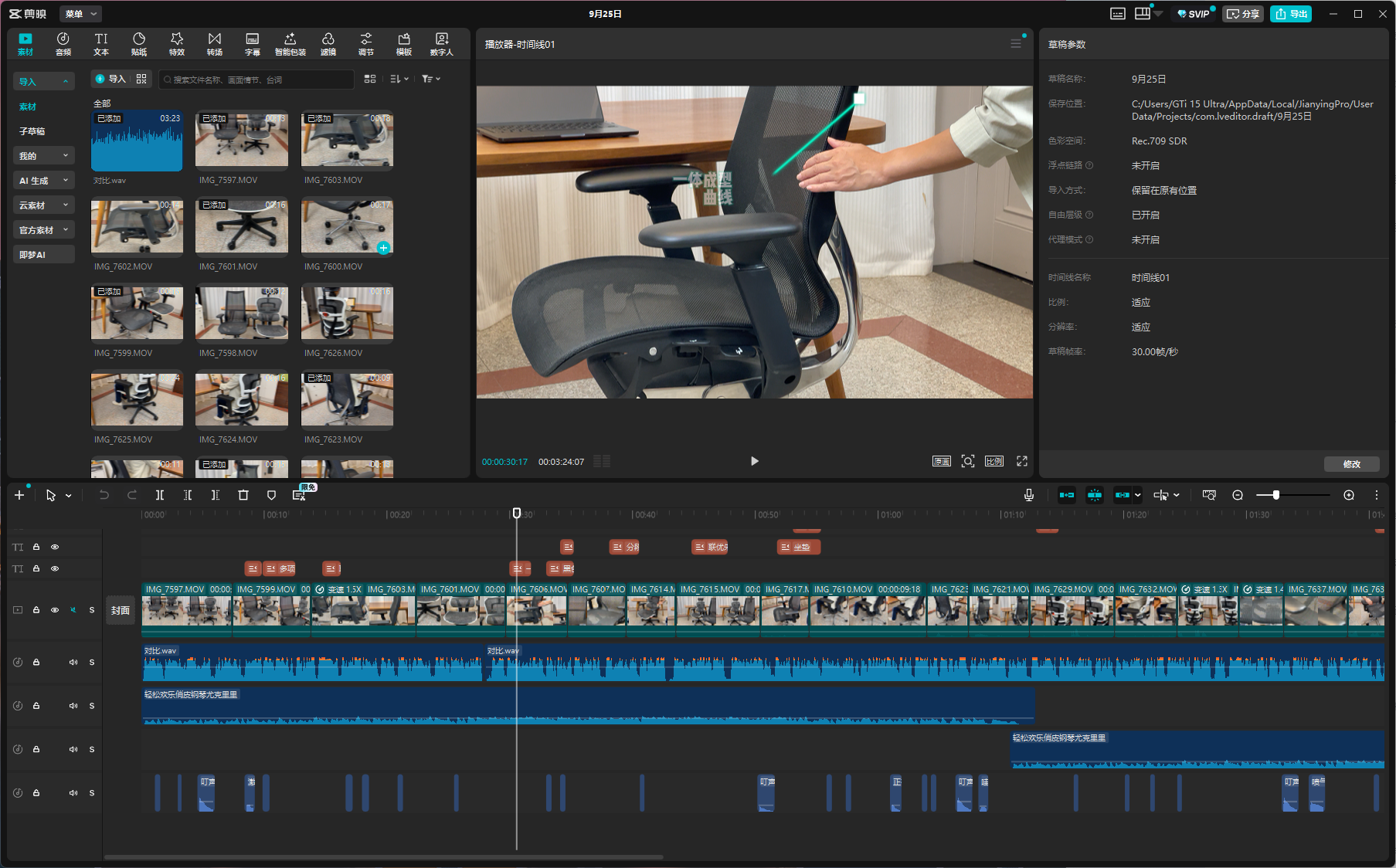The height and width of the screenshot is (868, 1396).
Task: Click the undo arrow in timeline toolbar
Action: pyautogui.click(x=104, y=495)
